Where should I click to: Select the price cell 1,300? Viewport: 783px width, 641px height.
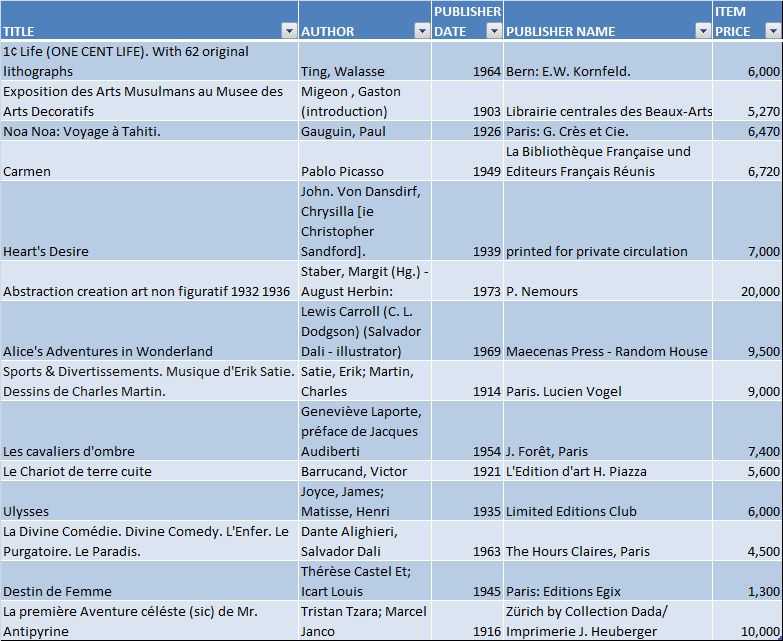(748, 580)
